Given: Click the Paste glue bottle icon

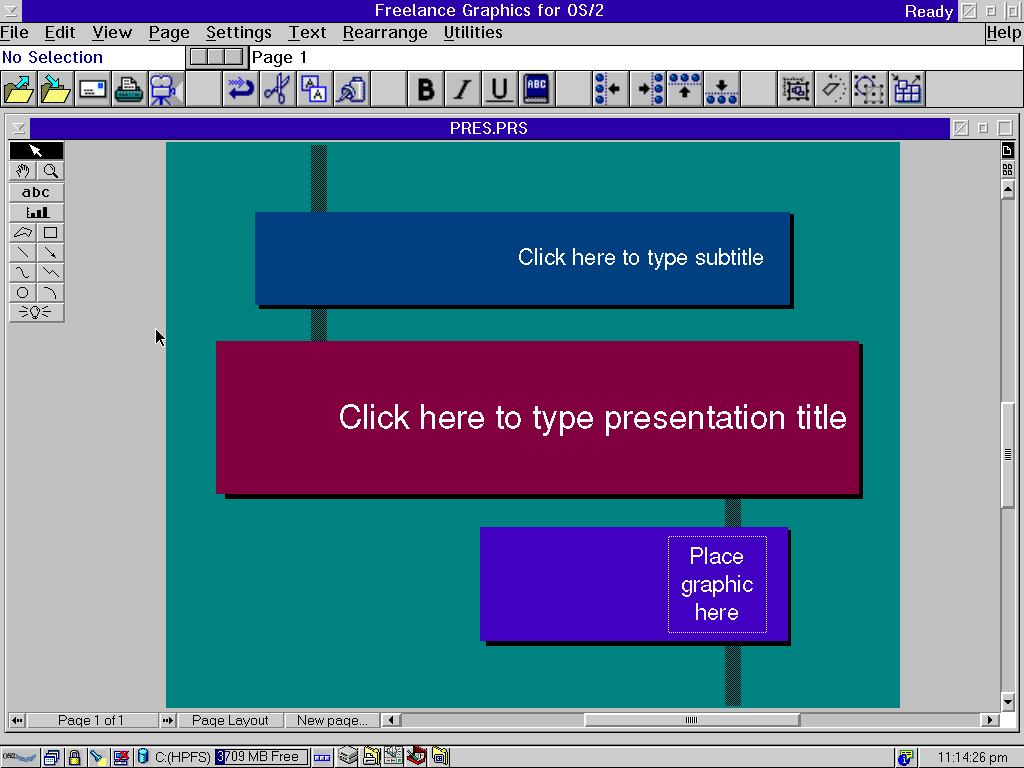Looking at the screenshot, I should 351,89.
